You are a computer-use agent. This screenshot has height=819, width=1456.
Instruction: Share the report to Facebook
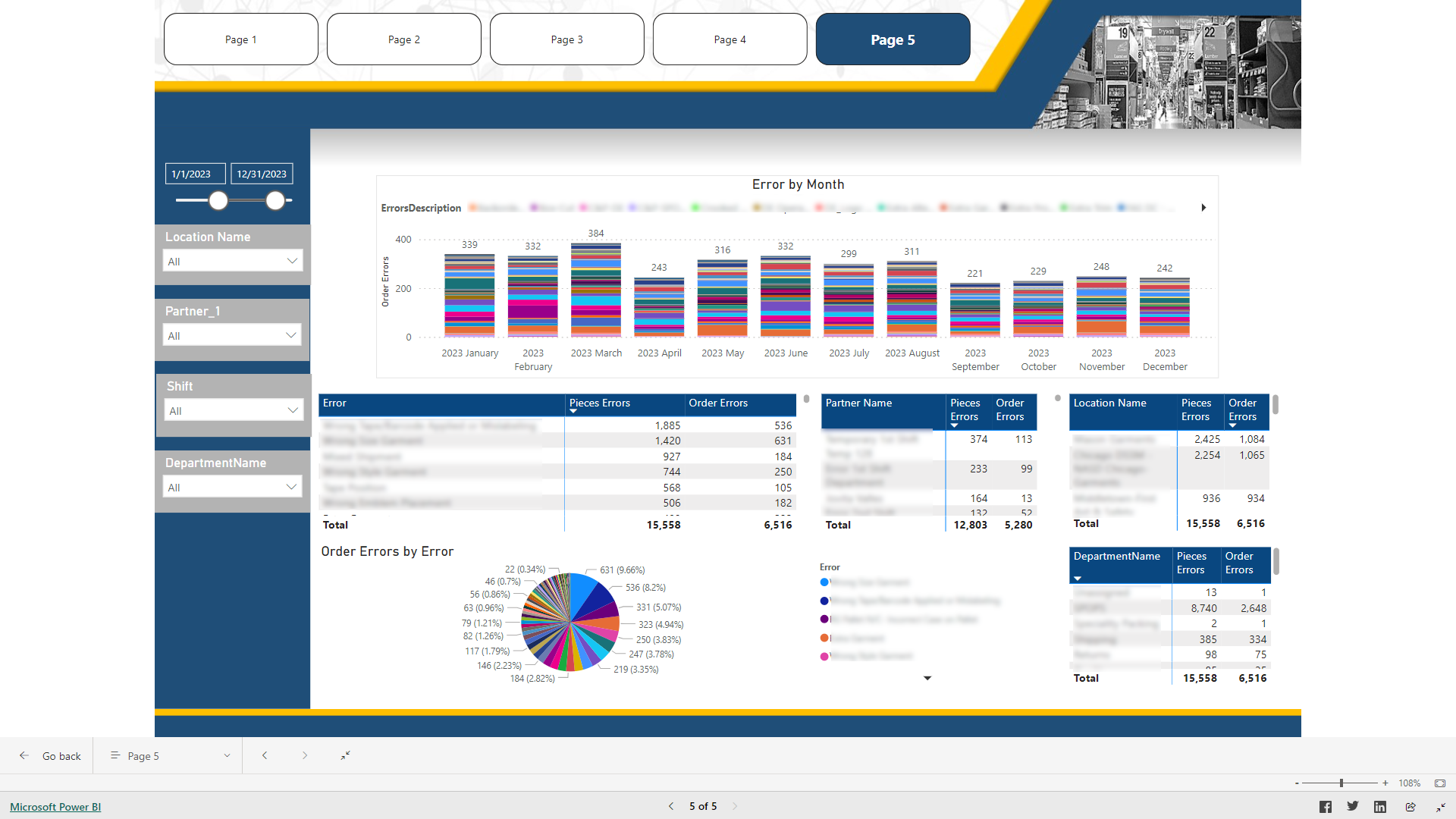pos(1326,806)
